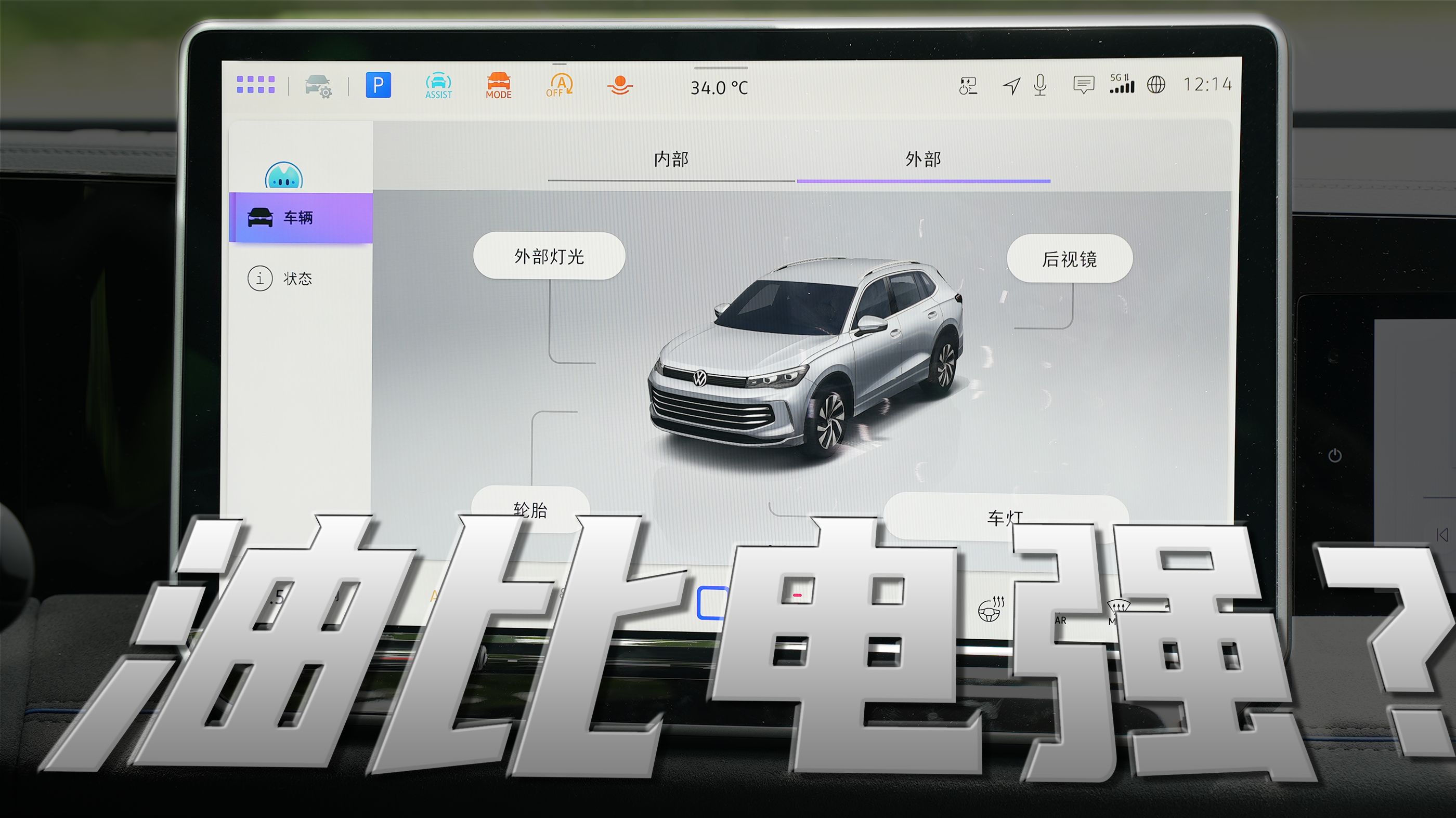This screenshot has width=1456, height=818.
Task: Tap the navigation arrow location icon
Action: [x=1011, y=86]
